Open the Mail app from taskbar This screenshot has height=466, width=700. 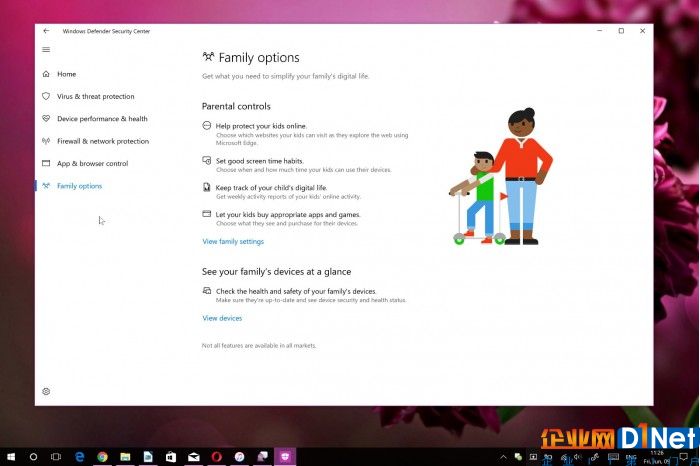pos(193,457)
